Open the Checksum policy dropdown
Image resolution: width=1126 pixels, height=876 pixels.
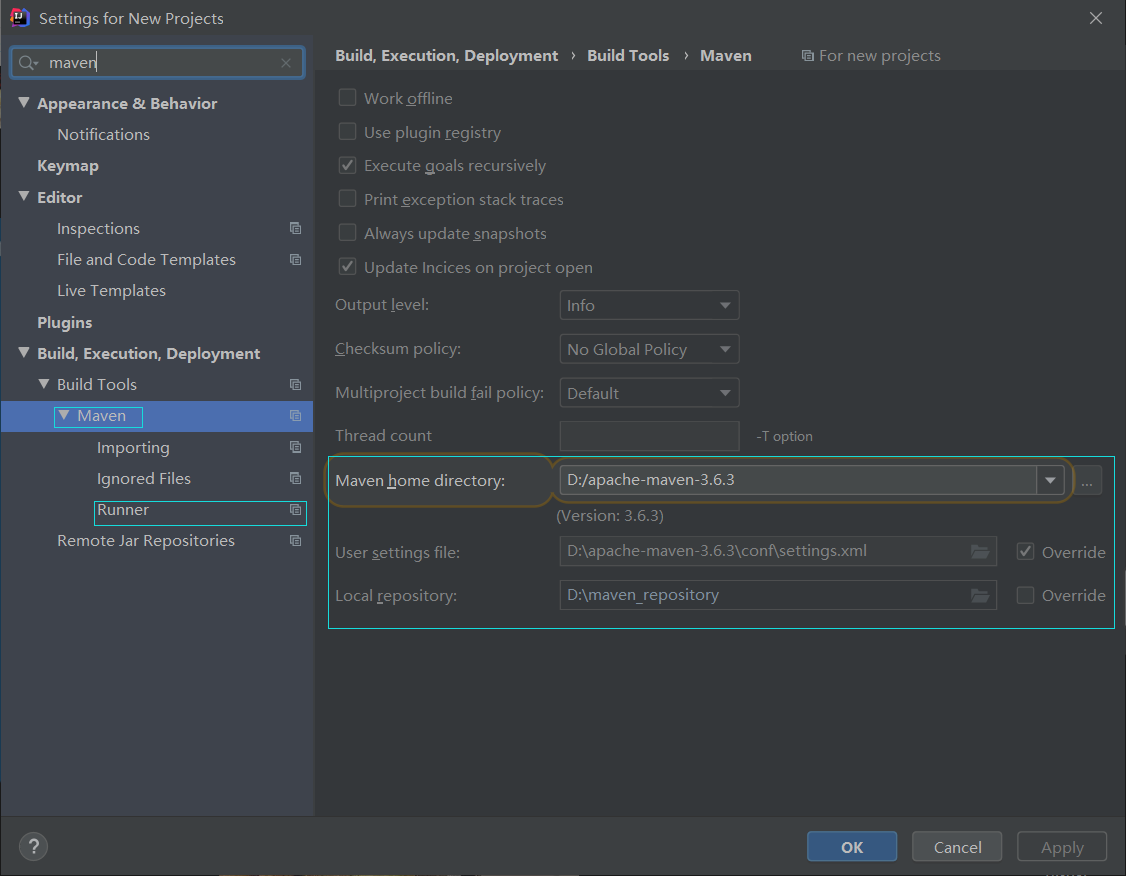pyautogui.click(x=649, y=349)
